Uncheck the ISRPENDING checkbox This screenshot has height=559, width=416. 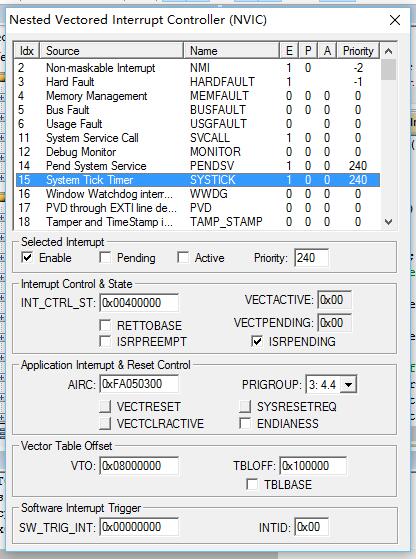point(256,341)
